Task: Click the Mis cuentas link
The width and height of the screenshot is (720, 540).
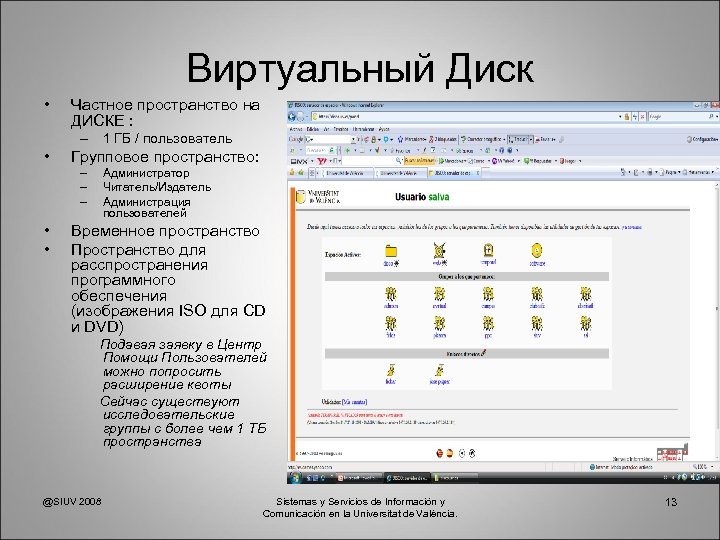Action: point(355,402)
